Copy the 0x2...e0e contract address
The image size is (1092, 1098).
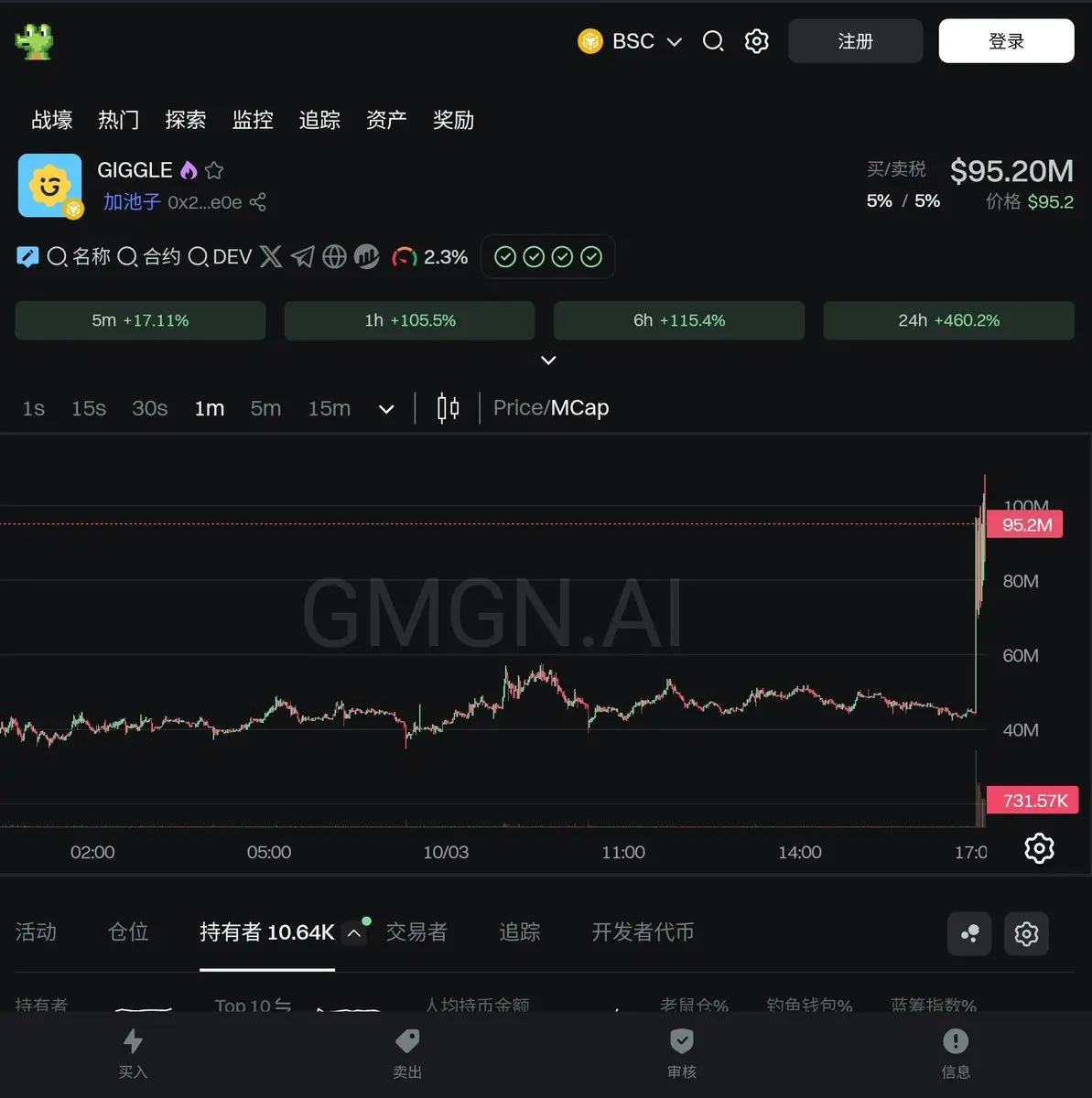point(205,202)
